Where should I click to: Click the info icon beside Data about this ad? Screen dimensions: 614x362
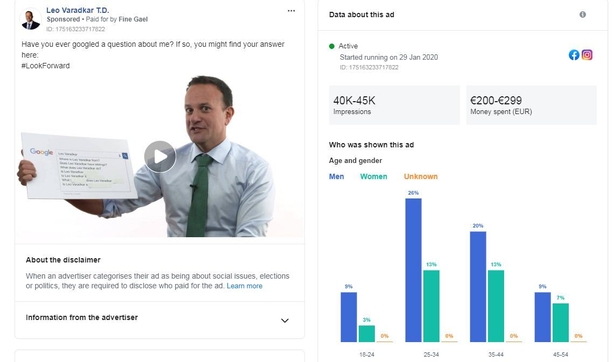coord(582,14)
